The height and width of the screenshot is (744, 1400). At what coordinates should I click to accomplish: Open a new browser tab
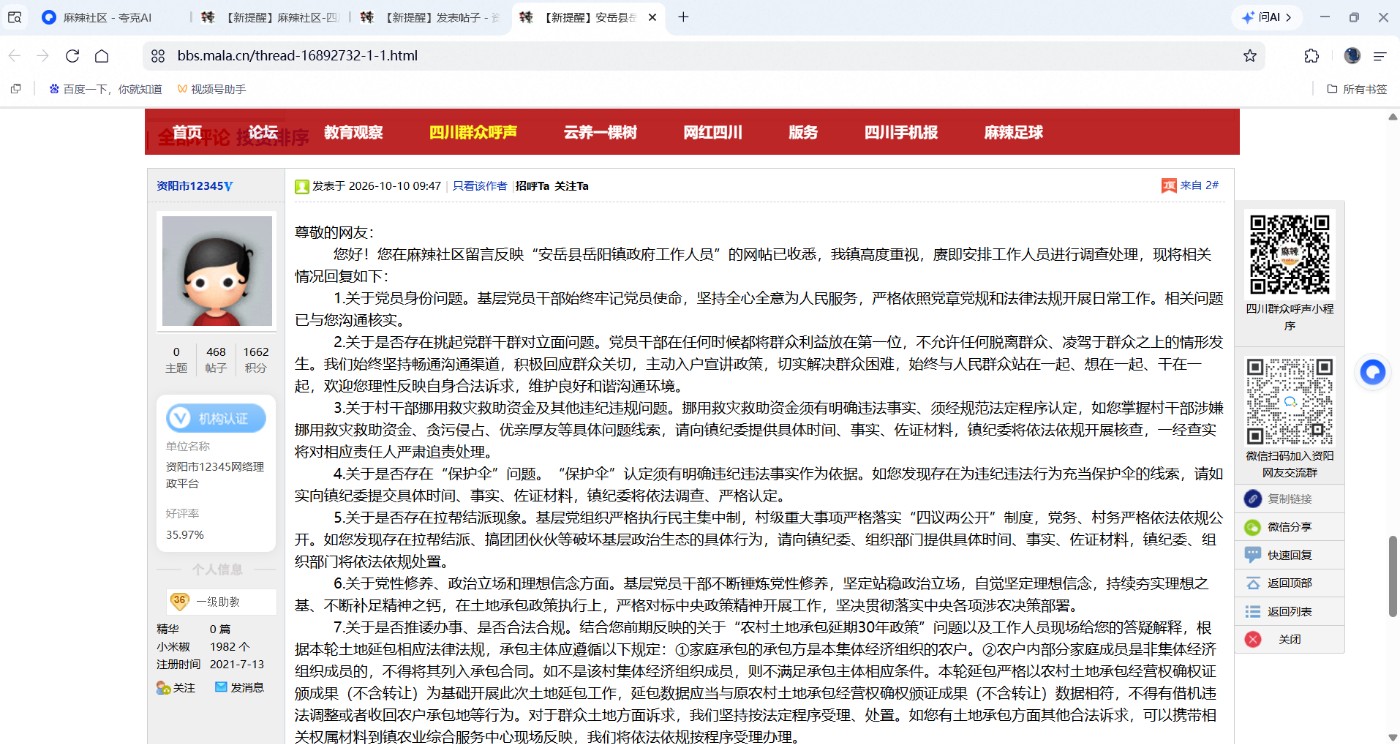click(683, 17)
